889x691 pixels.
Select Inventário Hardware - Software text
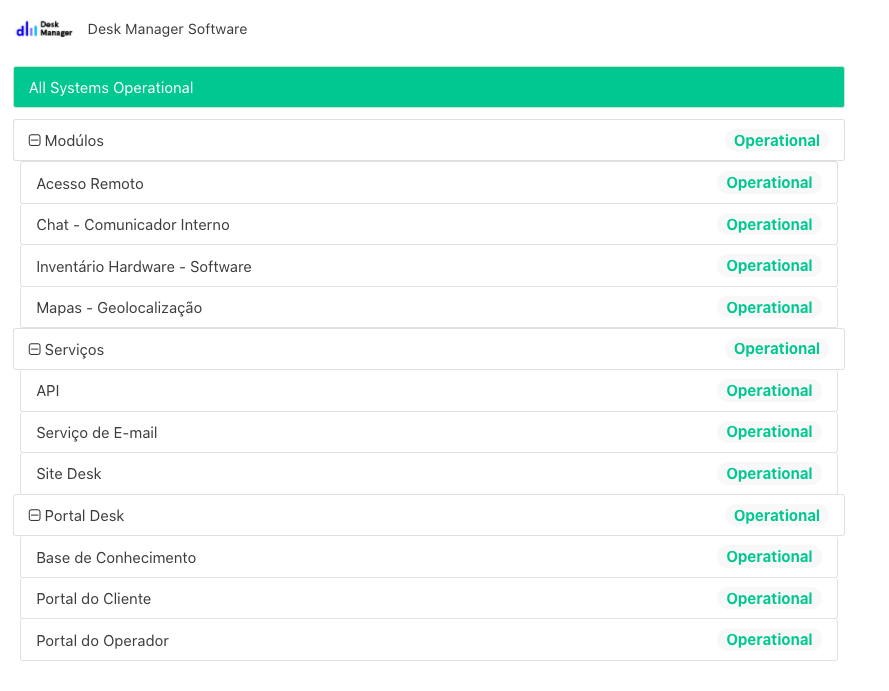(x=143, y=266)
